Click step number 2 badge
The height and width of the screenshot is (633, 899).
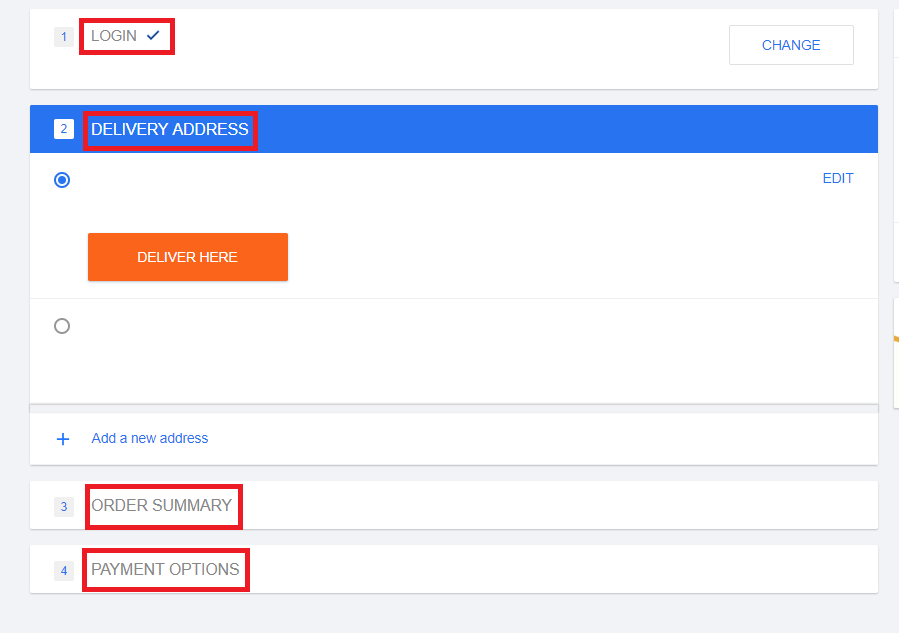pyautogui.click(x=64, y=129)
